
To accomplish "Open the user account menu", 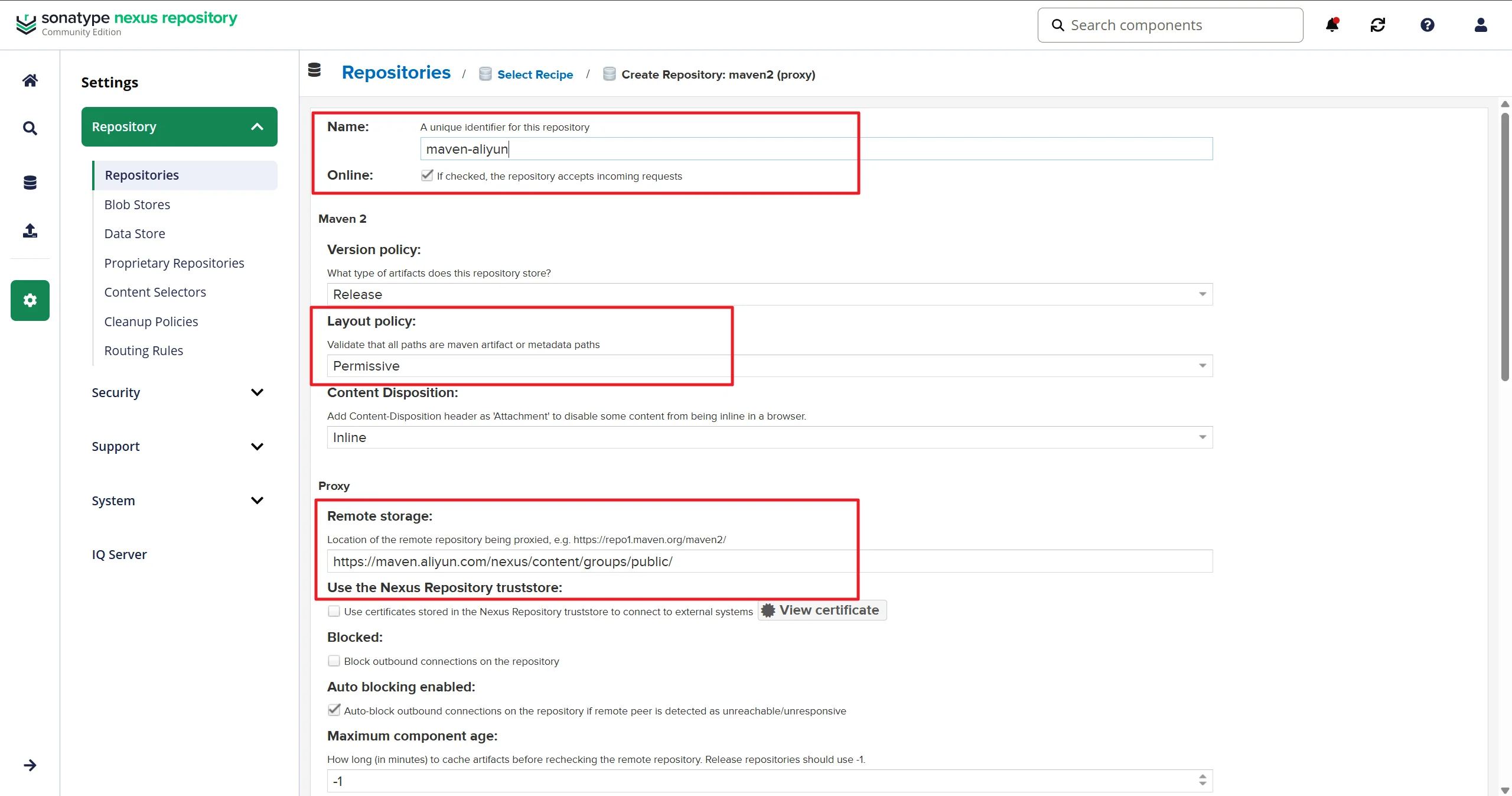I will tap(1481, 25).
